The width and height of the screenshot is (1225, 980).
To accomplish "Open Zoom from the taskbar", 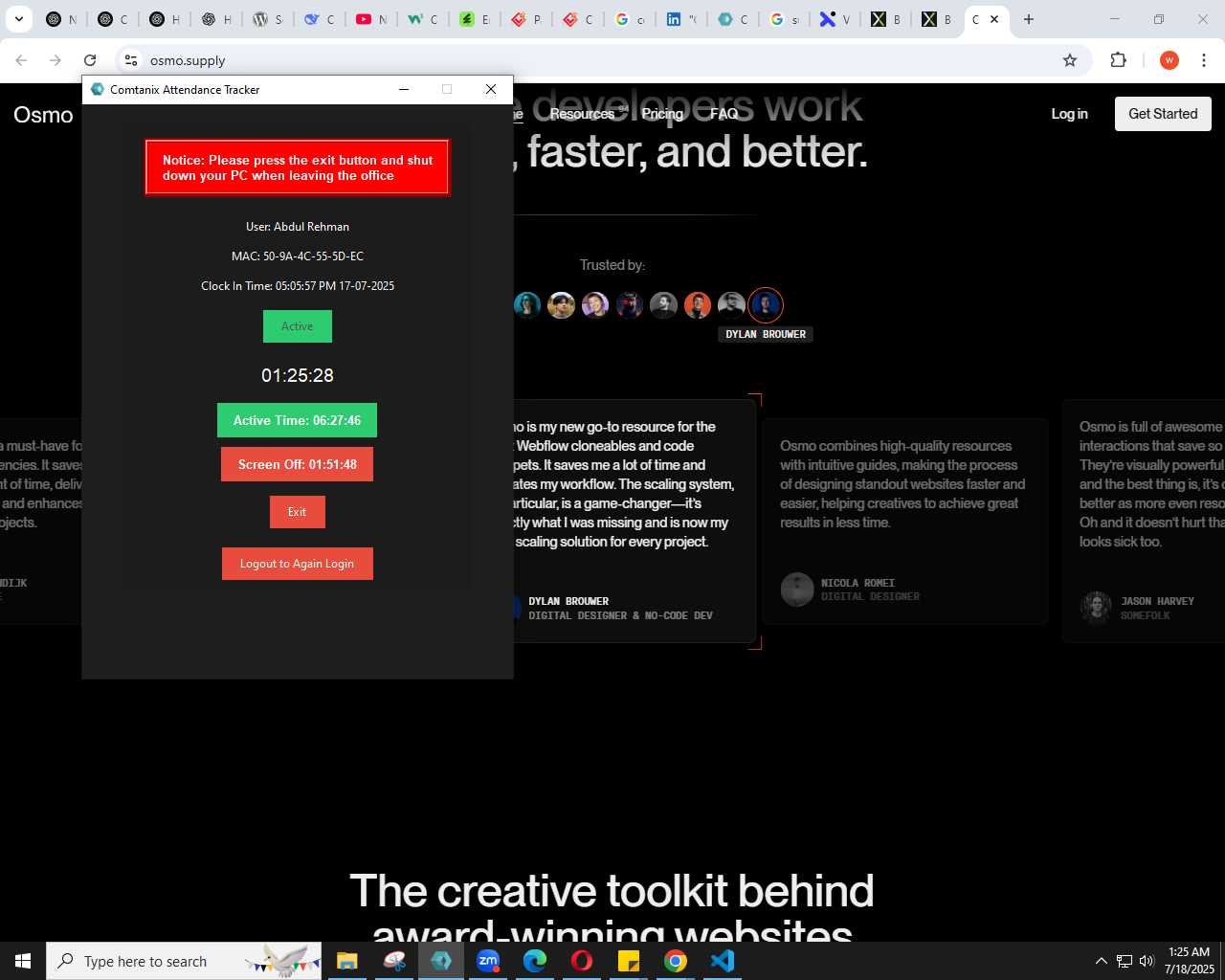I will pyautogui.click(x=488, y=961).
